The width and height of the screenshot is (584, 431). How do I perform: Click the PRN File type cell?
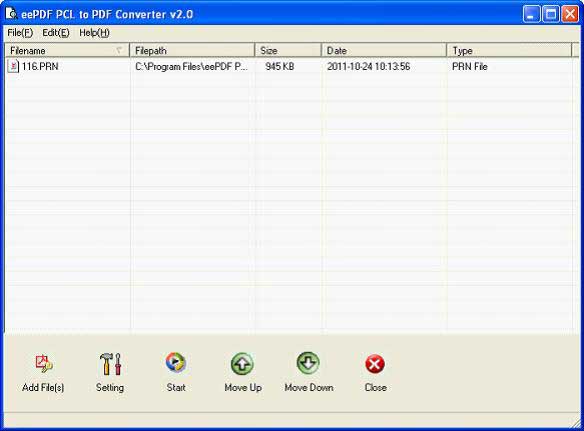click(x=470, y=66)
